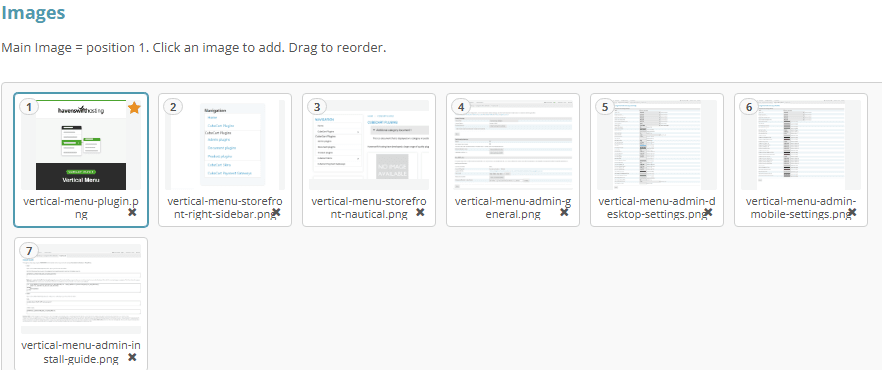Click position badge number 5
This screenshot has height=370, width=882.
[605, 107]
